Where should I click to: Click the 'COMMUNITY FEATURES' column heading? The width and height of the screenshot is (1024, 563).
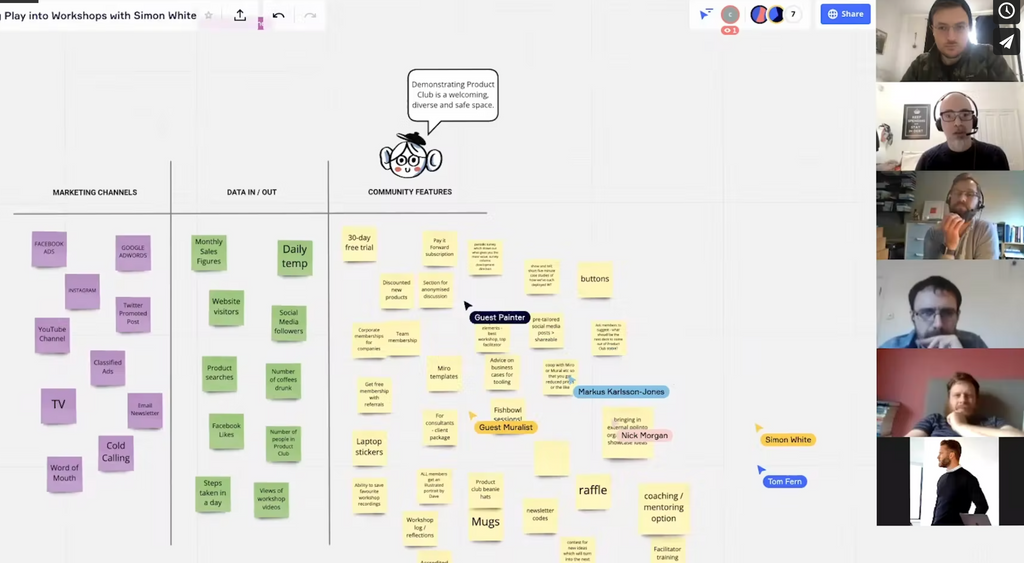point(409,192)
